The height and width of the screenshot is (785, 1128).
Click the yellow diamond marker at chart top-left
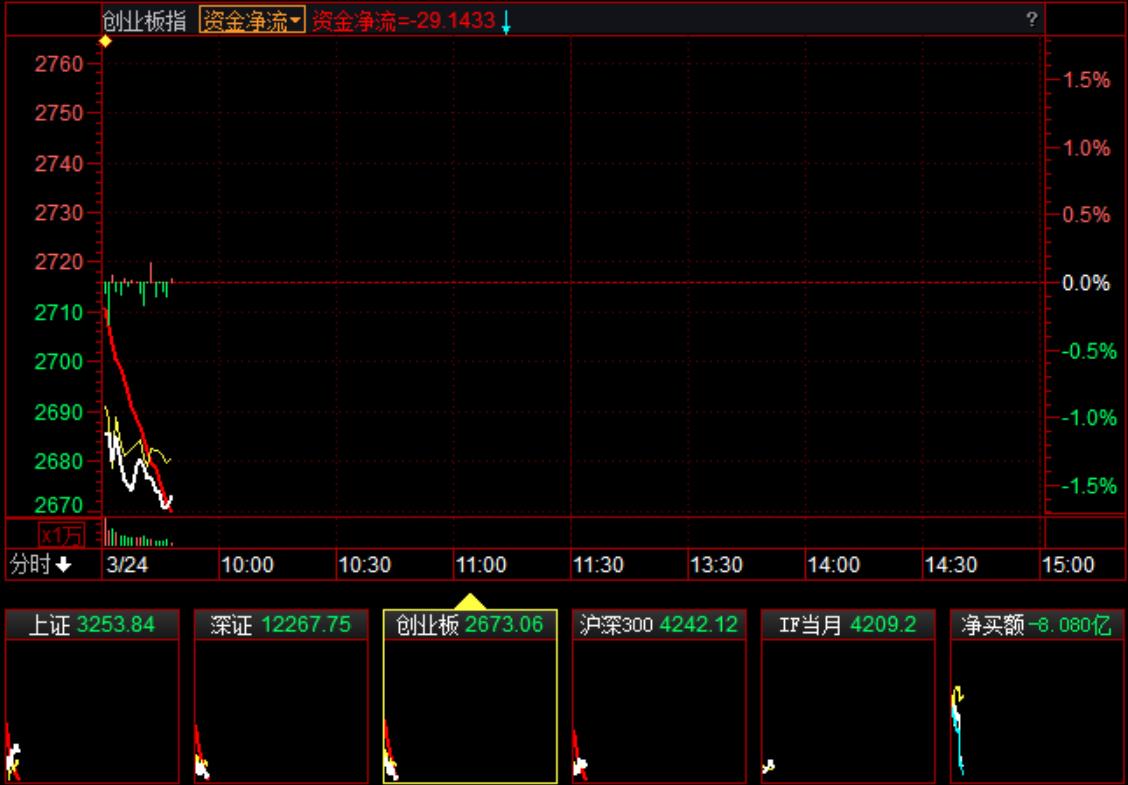point(104,41)
